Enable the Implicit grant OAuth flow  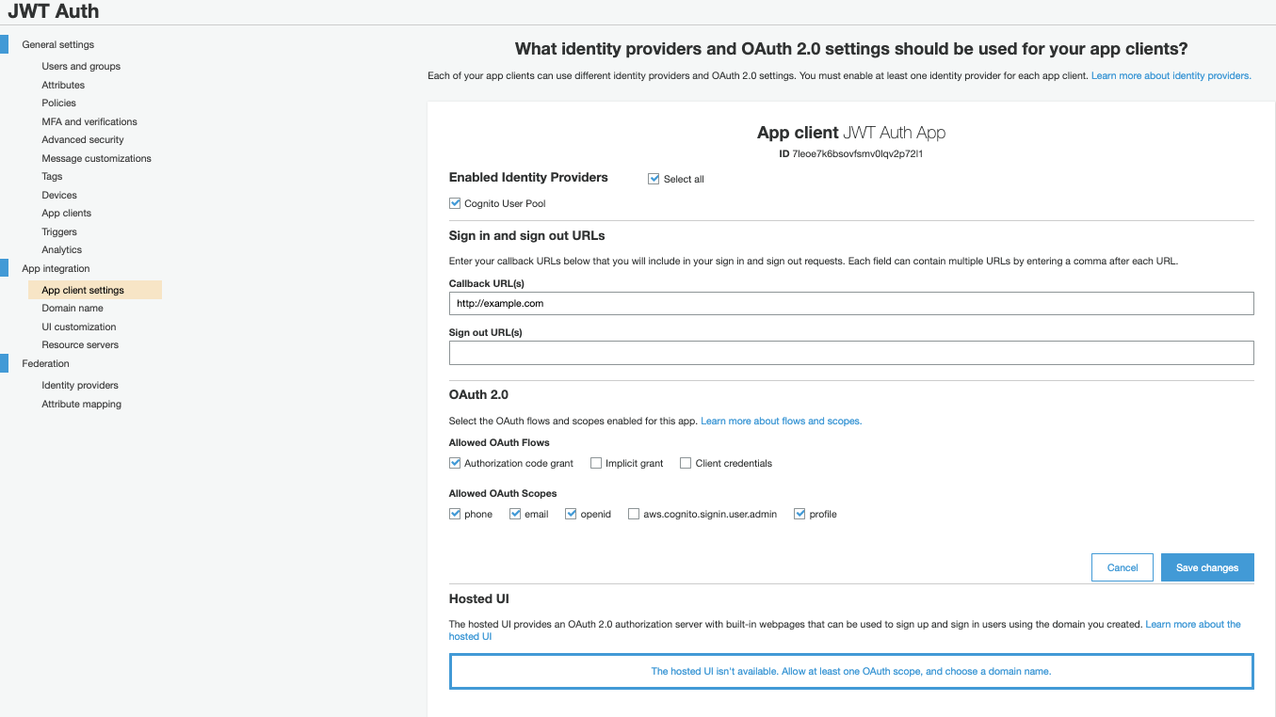point(595,462)
